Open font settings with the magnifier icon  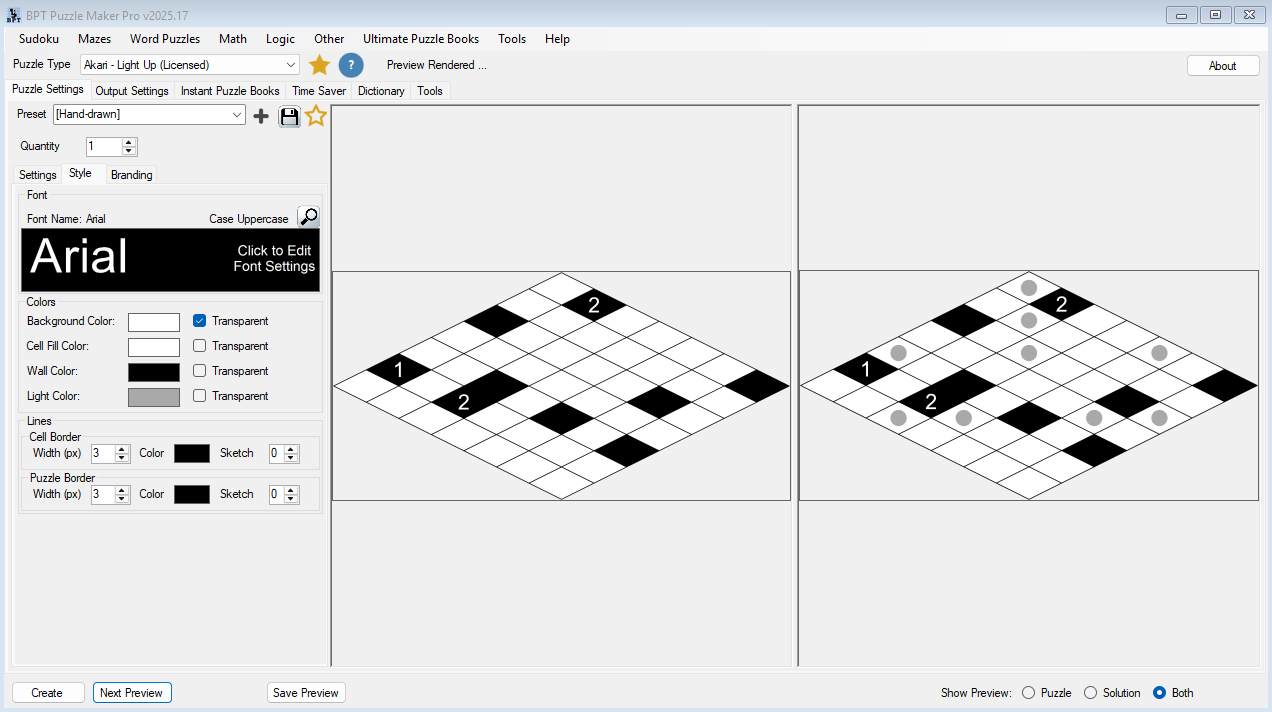[x=308, y=216]
